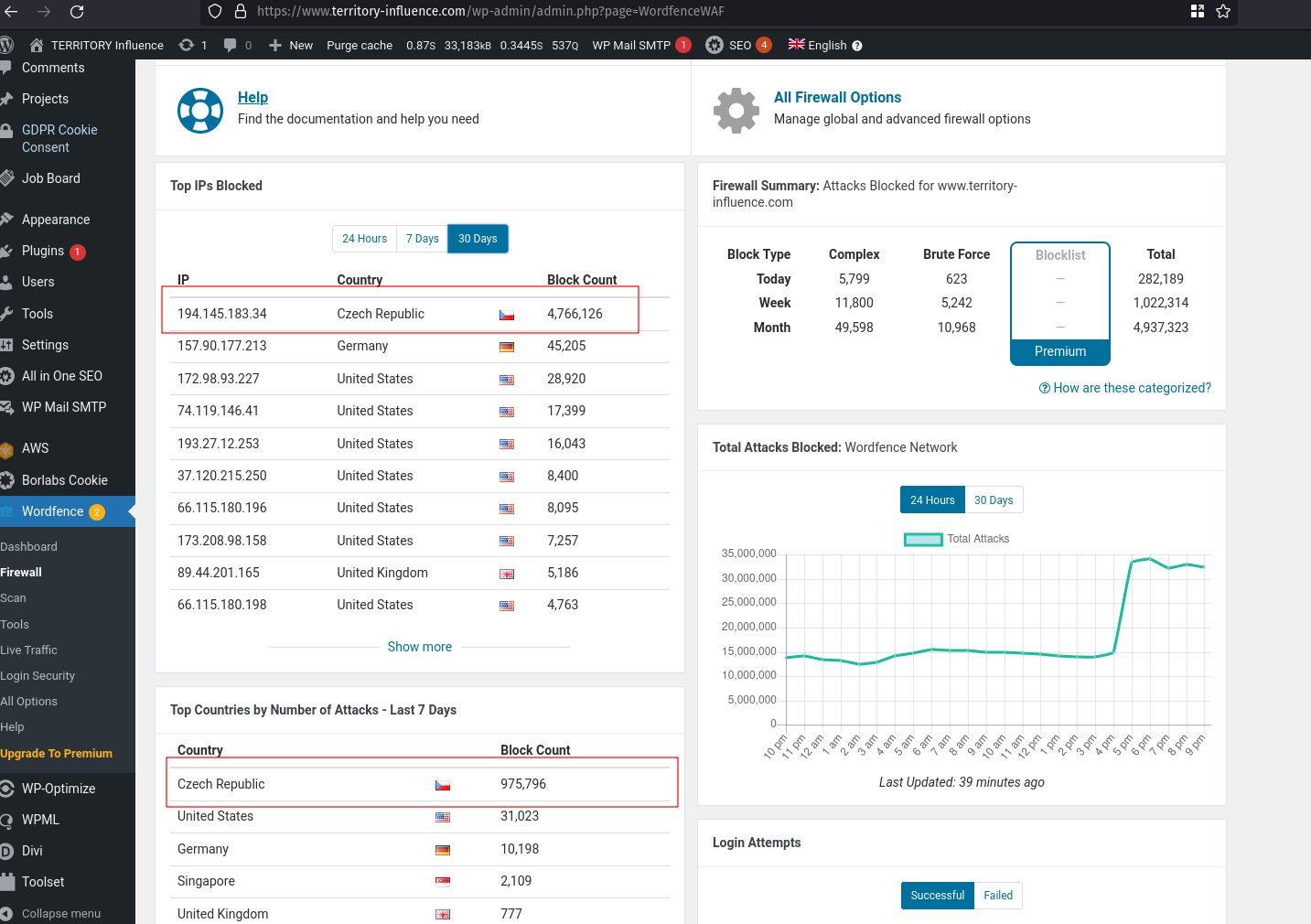Select 30 Days in Top IPs Blocked
The image size is (1311, 924).
tap(478, 239)
